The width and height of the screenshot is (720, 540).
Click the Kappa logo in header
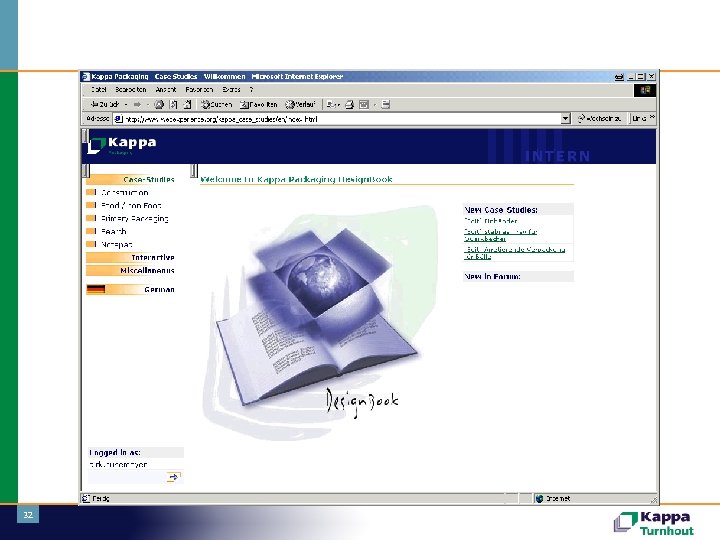point(122,145)
